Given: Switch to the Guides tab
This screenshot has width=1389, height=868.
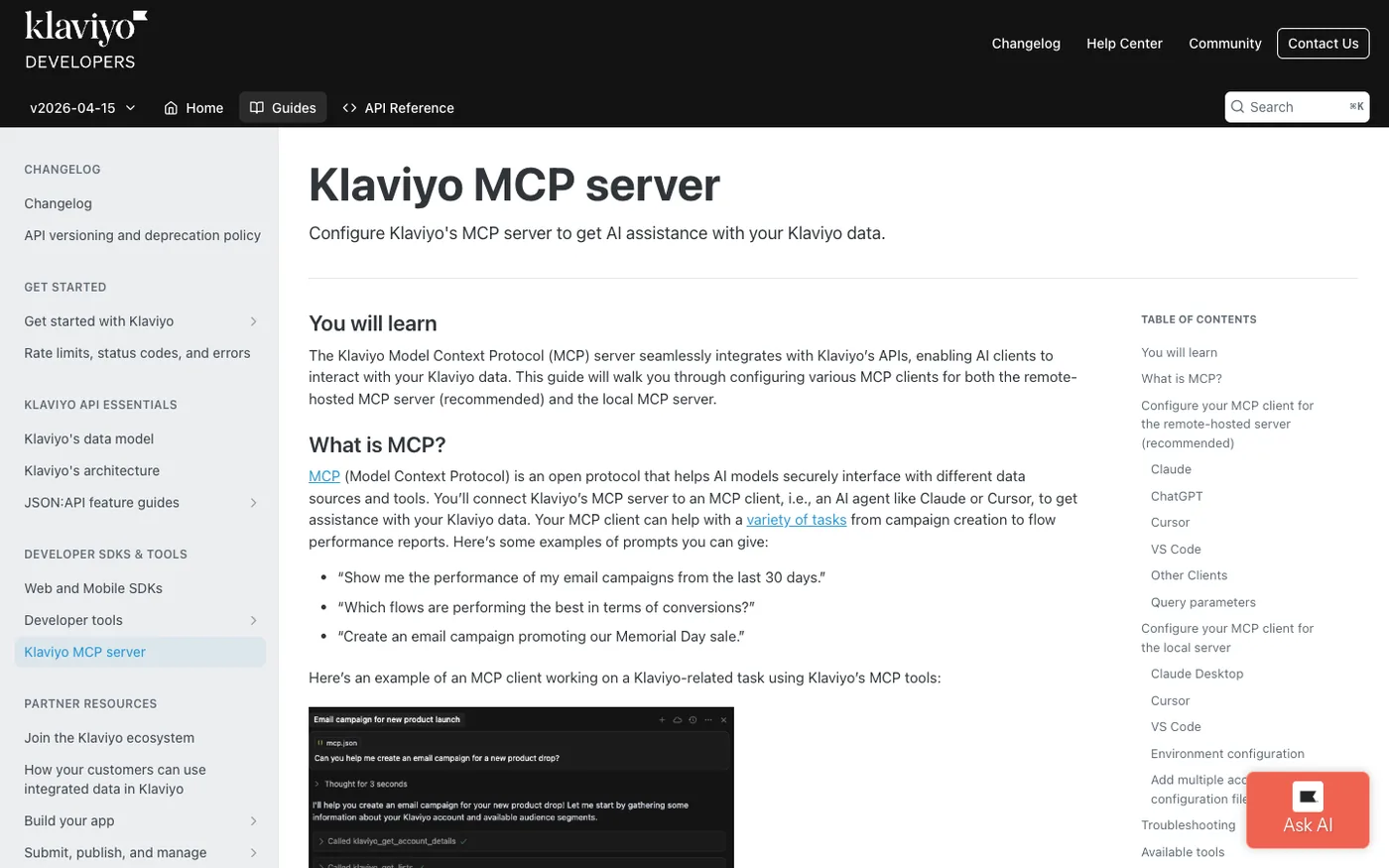Looking at the screenshot, I should [283, 108].
